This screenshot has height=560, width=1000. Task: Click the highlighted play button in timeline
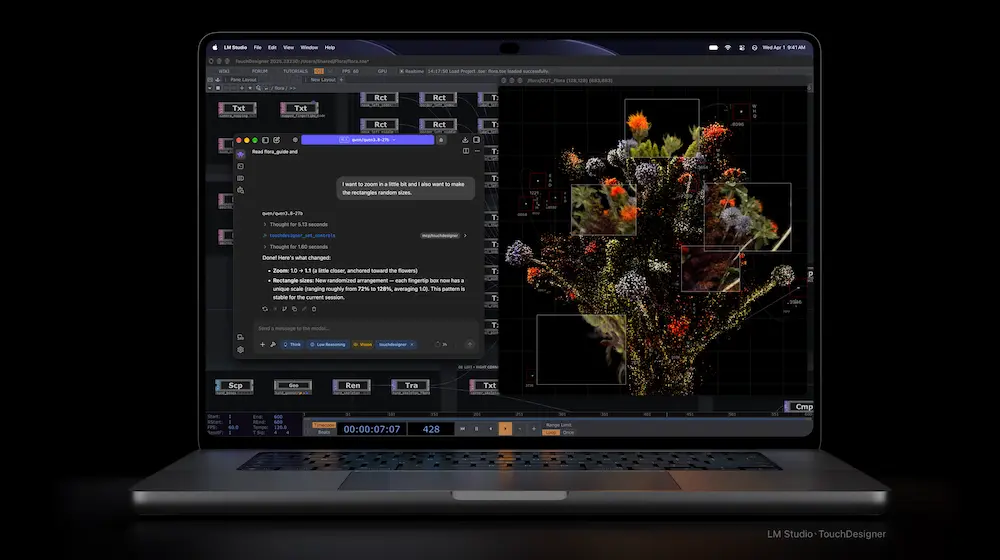(505, 429)
